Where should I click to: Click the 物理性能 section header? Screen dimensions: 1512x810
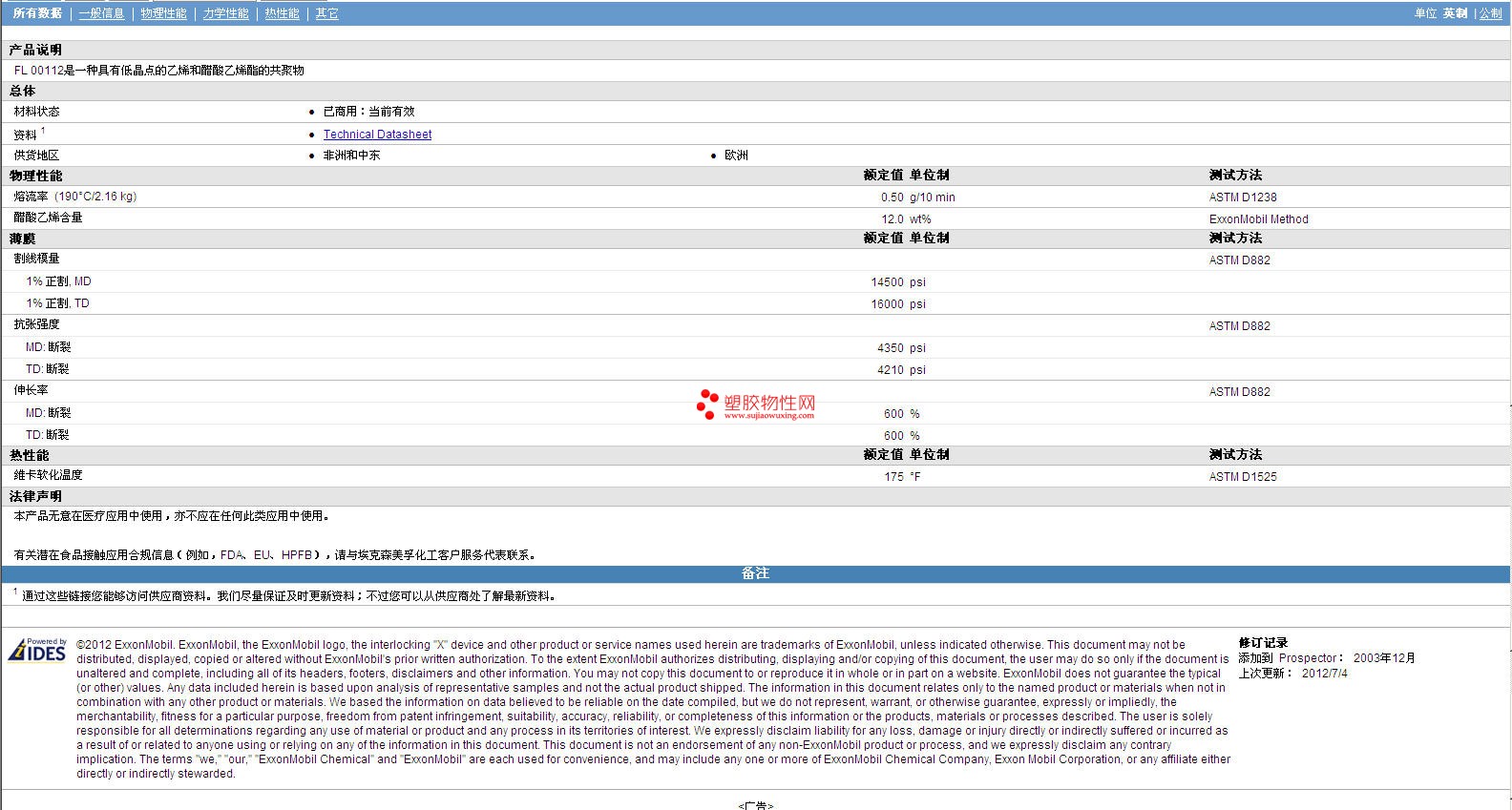point(35,176)
